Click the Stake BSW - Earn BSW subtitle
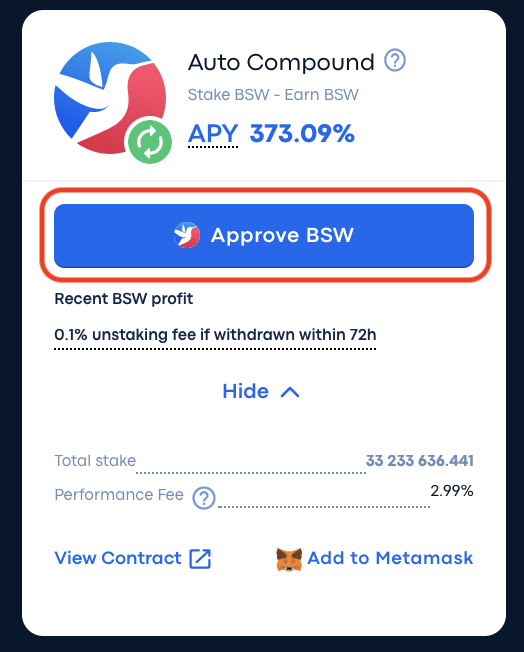 273,95
